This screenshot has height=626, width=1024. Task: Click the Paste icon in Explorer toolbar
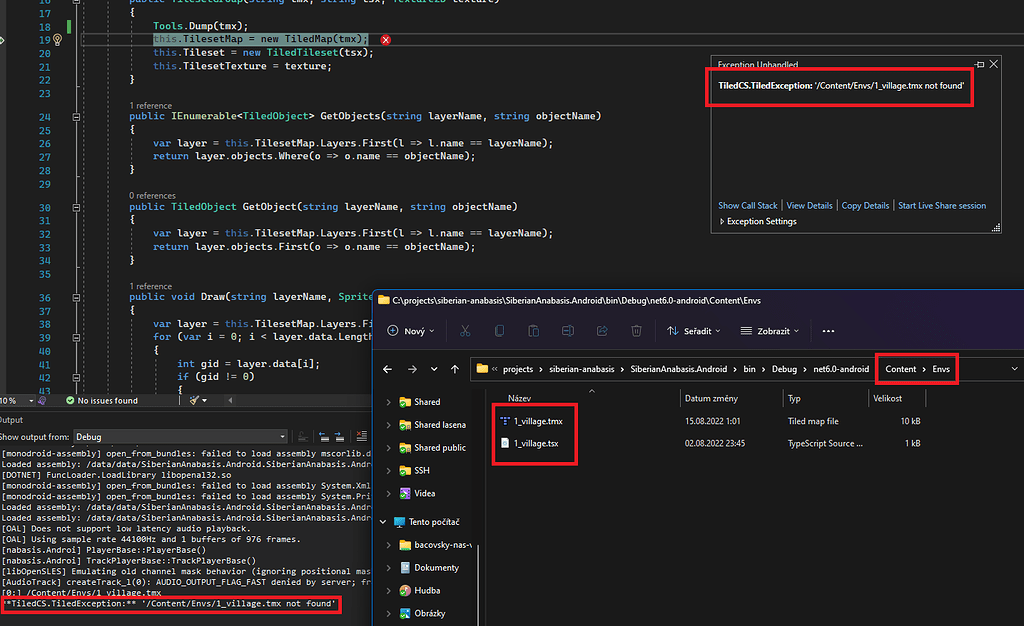tap(533, 330)
